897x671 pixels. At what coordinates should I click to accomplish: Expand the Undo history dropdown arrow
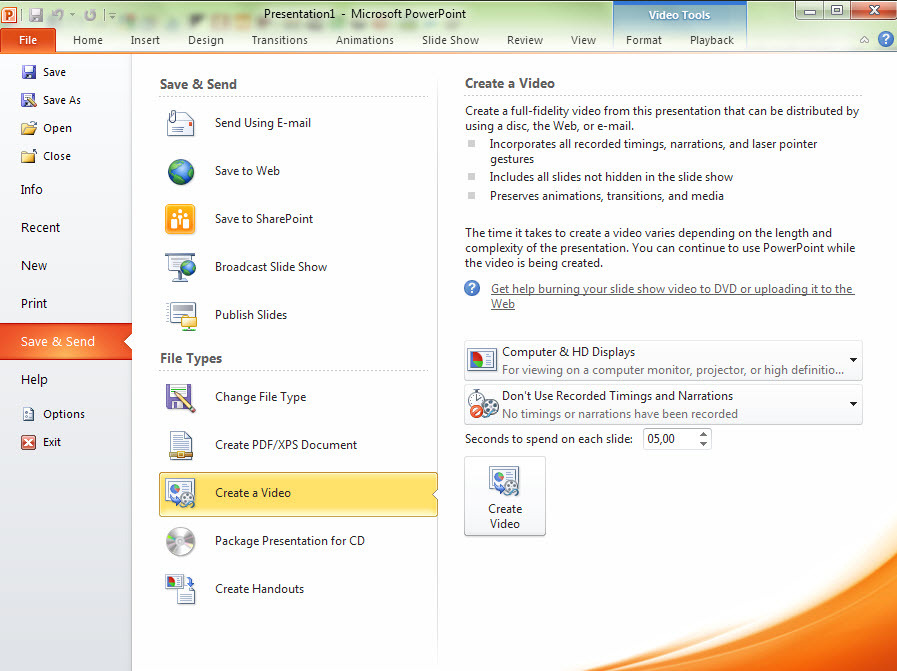click(x=73, y=15)
